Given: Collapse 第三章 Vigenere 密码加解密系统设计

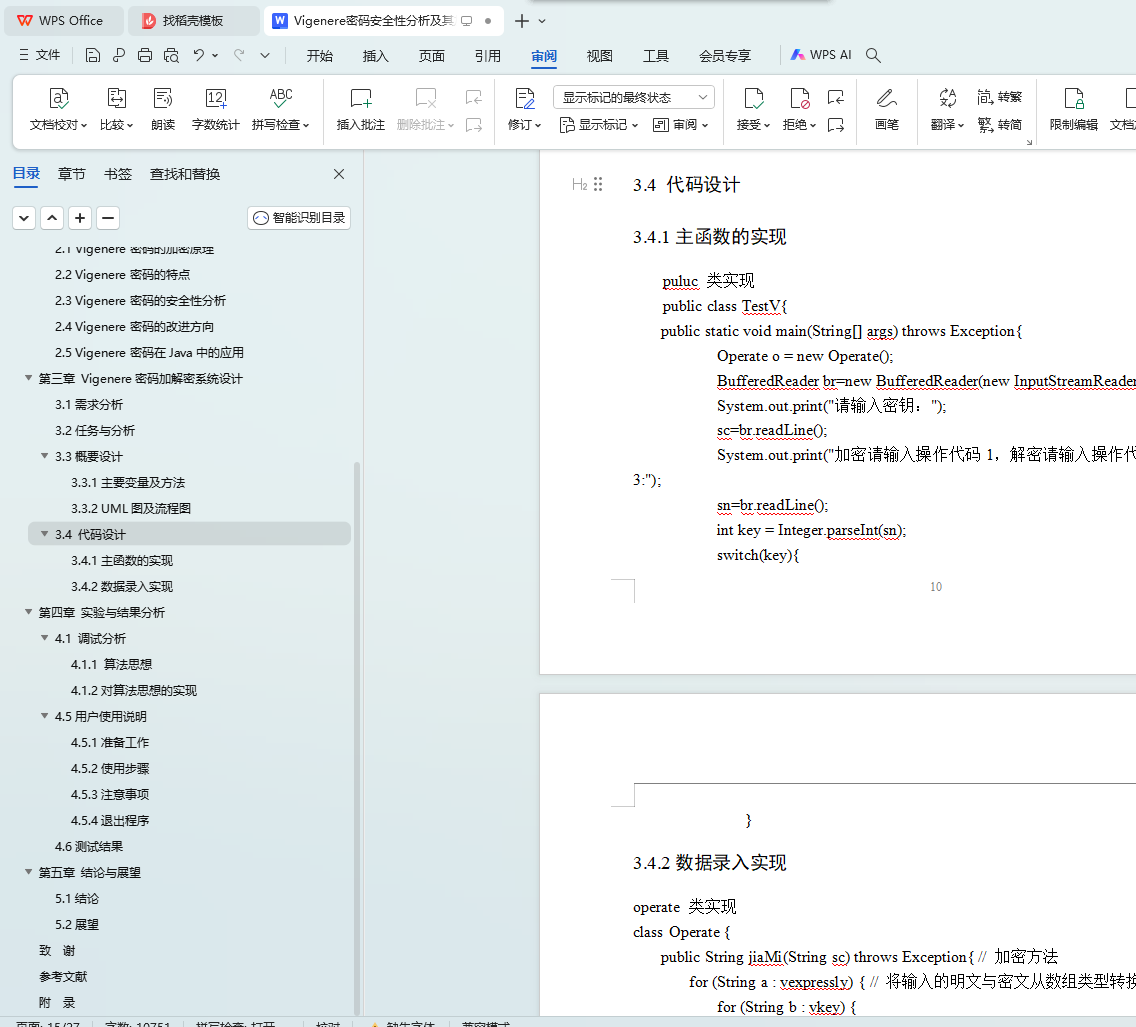Looking at the screenshot, I should 28,378.
